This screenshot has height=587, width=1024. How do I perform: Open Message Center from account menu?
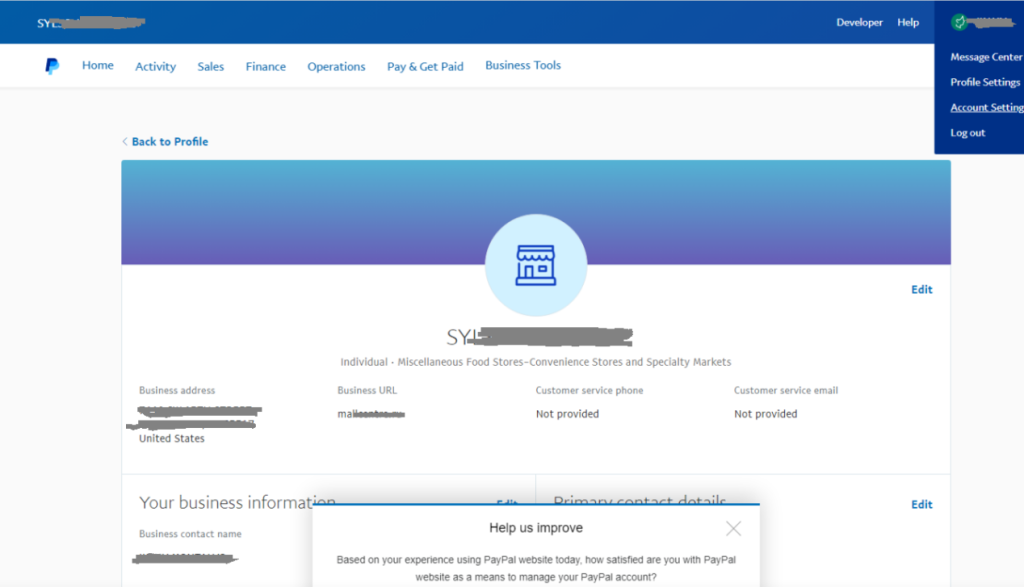click(x=985, y=56)
